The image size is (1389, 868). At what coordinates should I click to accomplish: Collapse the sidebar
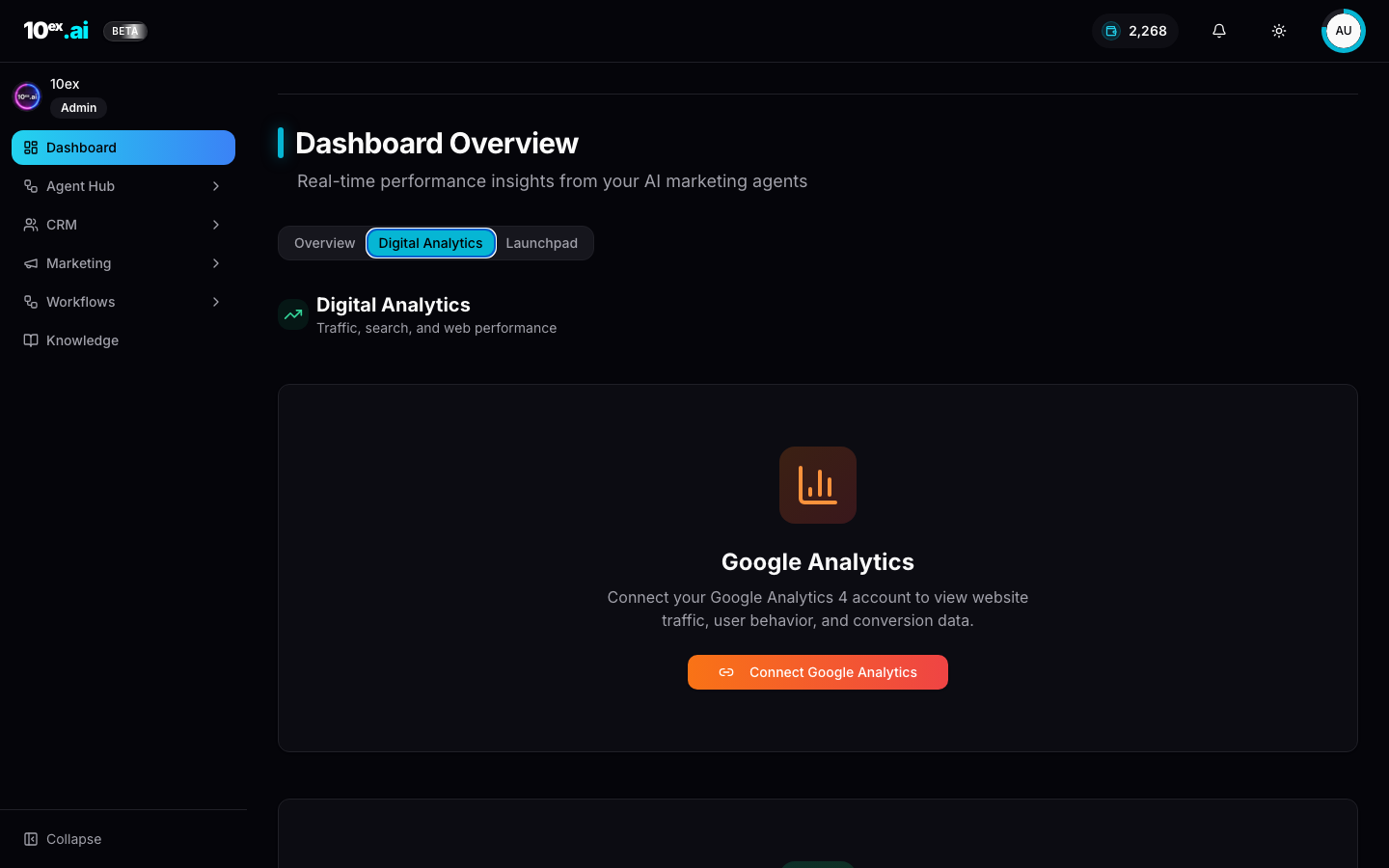pos(123,839)
